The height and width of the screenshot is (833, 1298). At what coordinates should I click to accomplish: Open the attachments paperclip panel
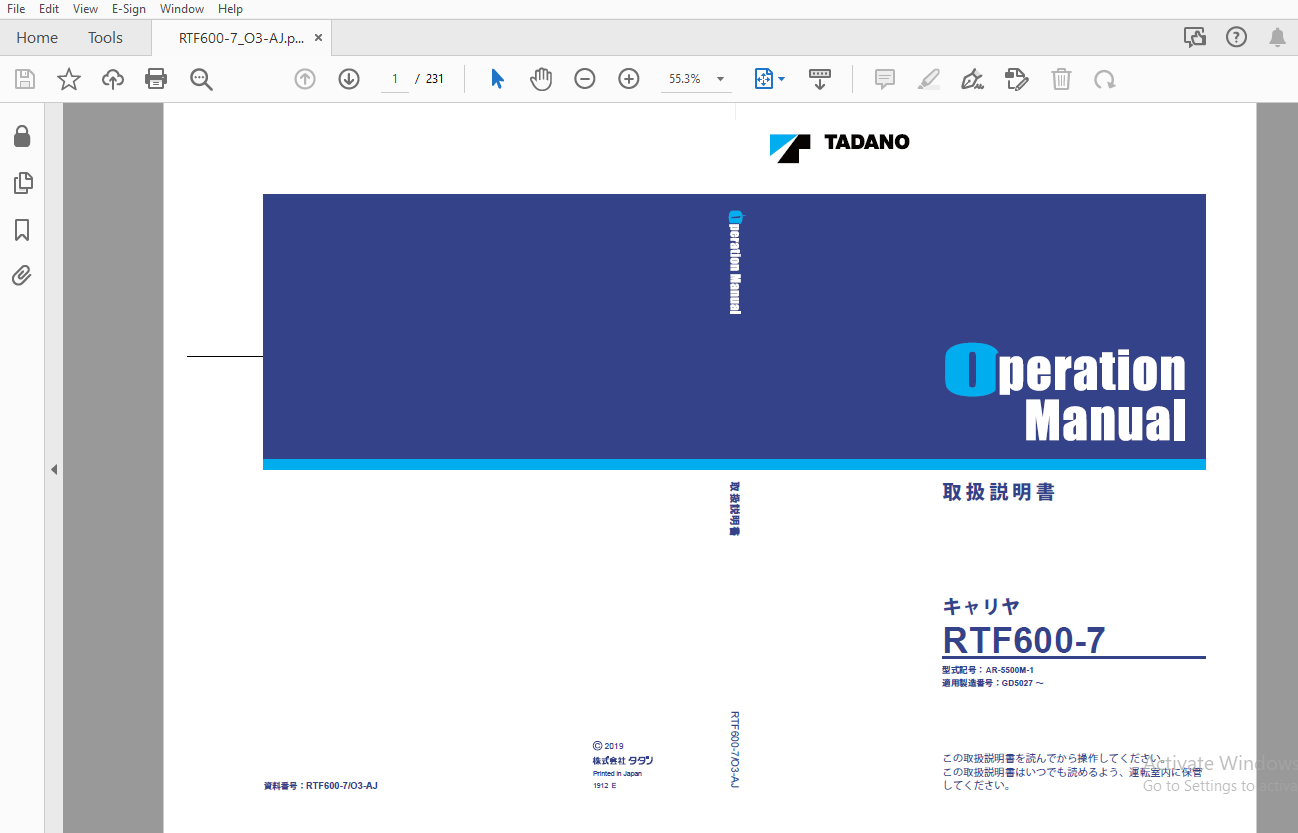[22, 275]
